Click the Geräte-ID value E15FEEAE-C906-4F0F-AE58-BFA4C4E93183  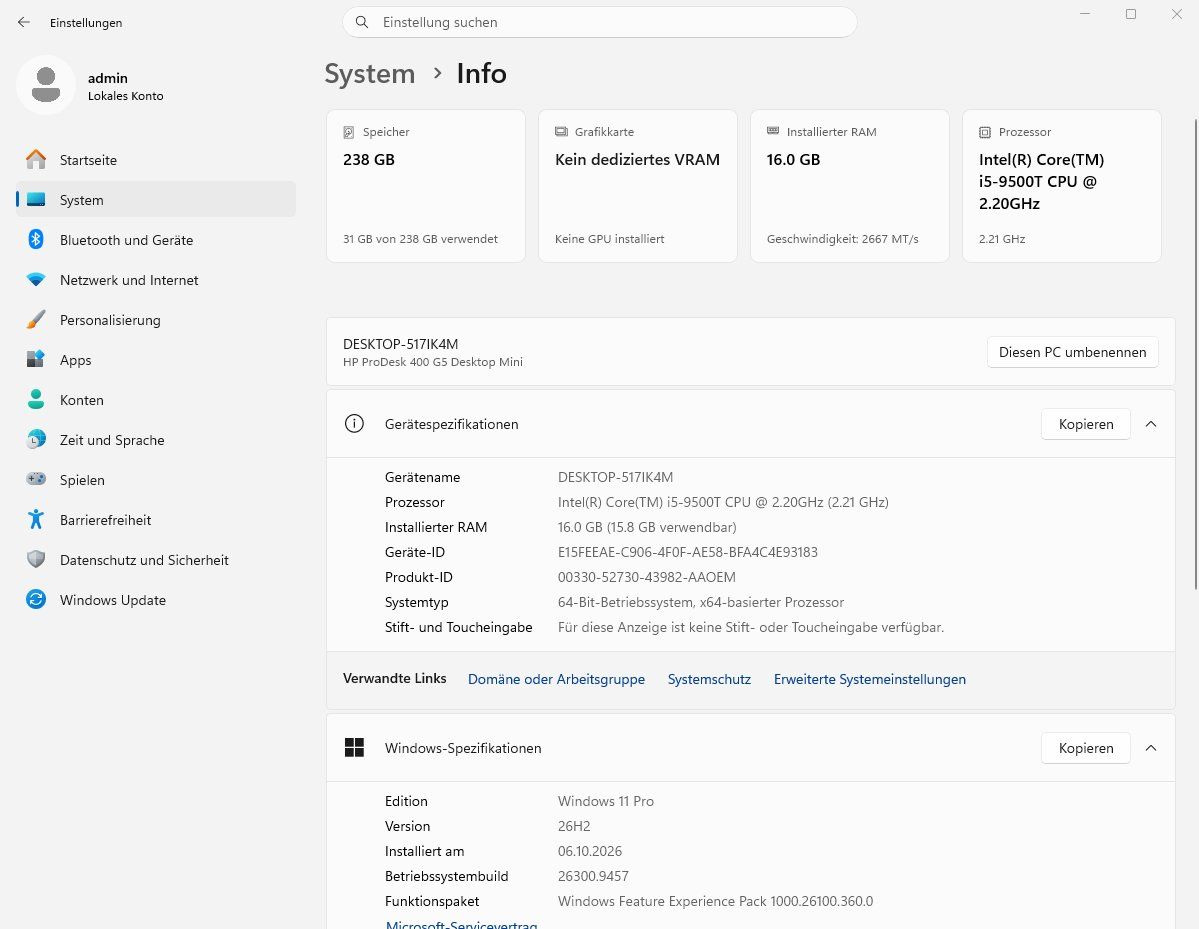687,552
